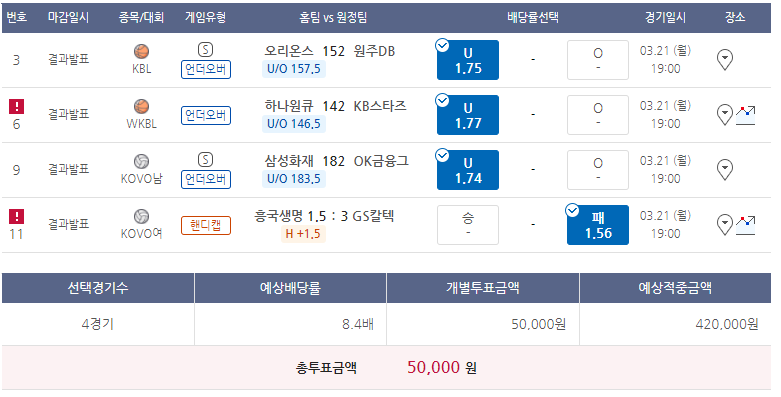Click S single-bet icon for 오리온스 game

click(x=205, y=50)
